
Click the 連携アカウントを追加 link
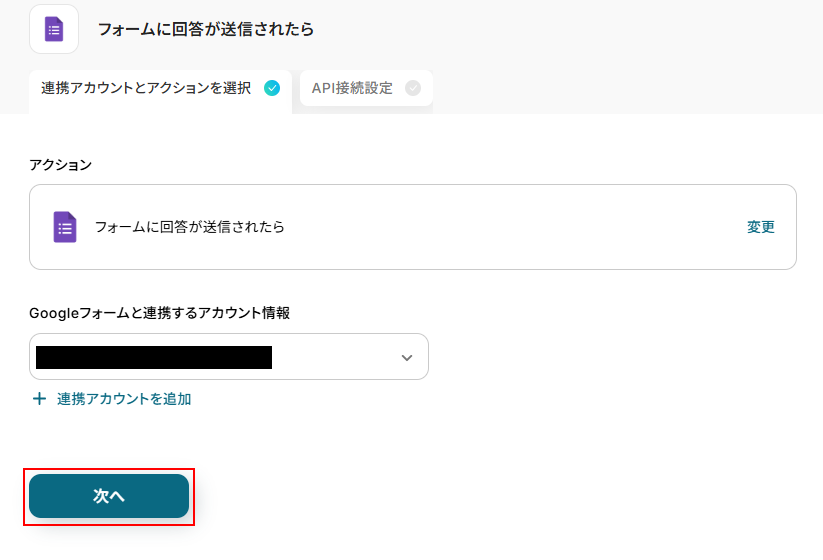point(124,399)
